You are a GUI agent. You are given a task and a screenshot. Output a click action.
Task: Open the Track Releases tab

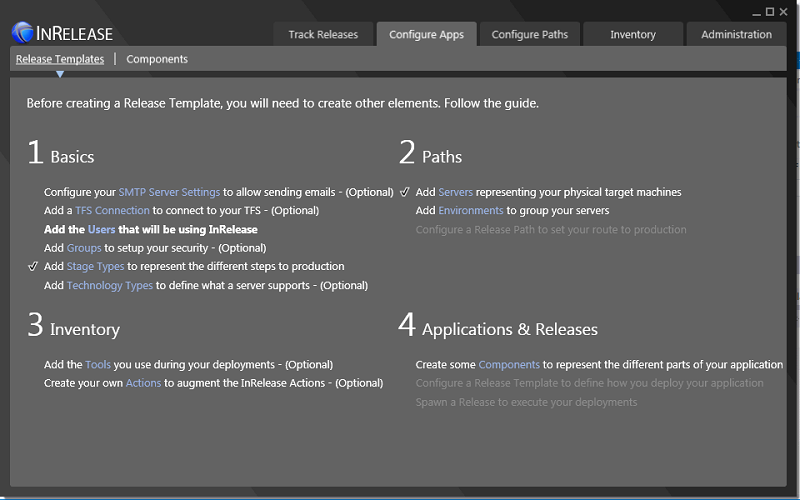323,34
